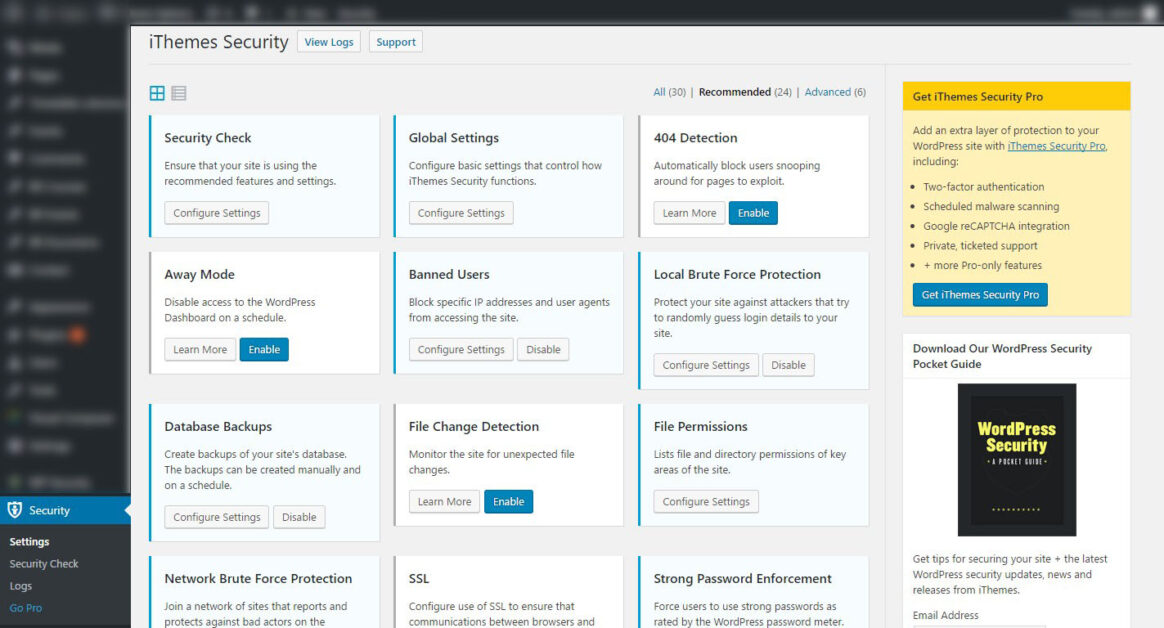Click the Away Mode card title
The width and height of the screenshot is (1164, 628).
(x=200, y=275)
